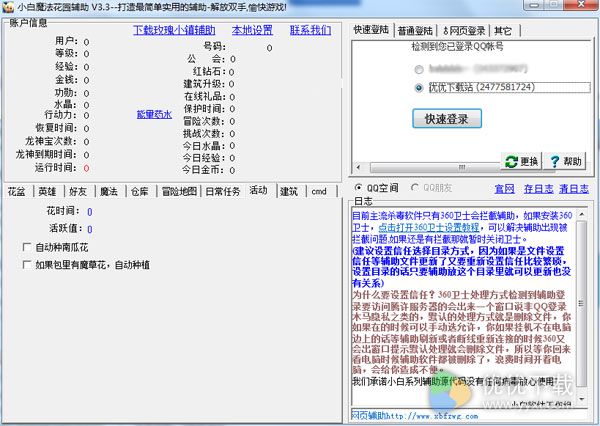
Task: Click the green refresh 更换 button
Action: coord(521,161)
